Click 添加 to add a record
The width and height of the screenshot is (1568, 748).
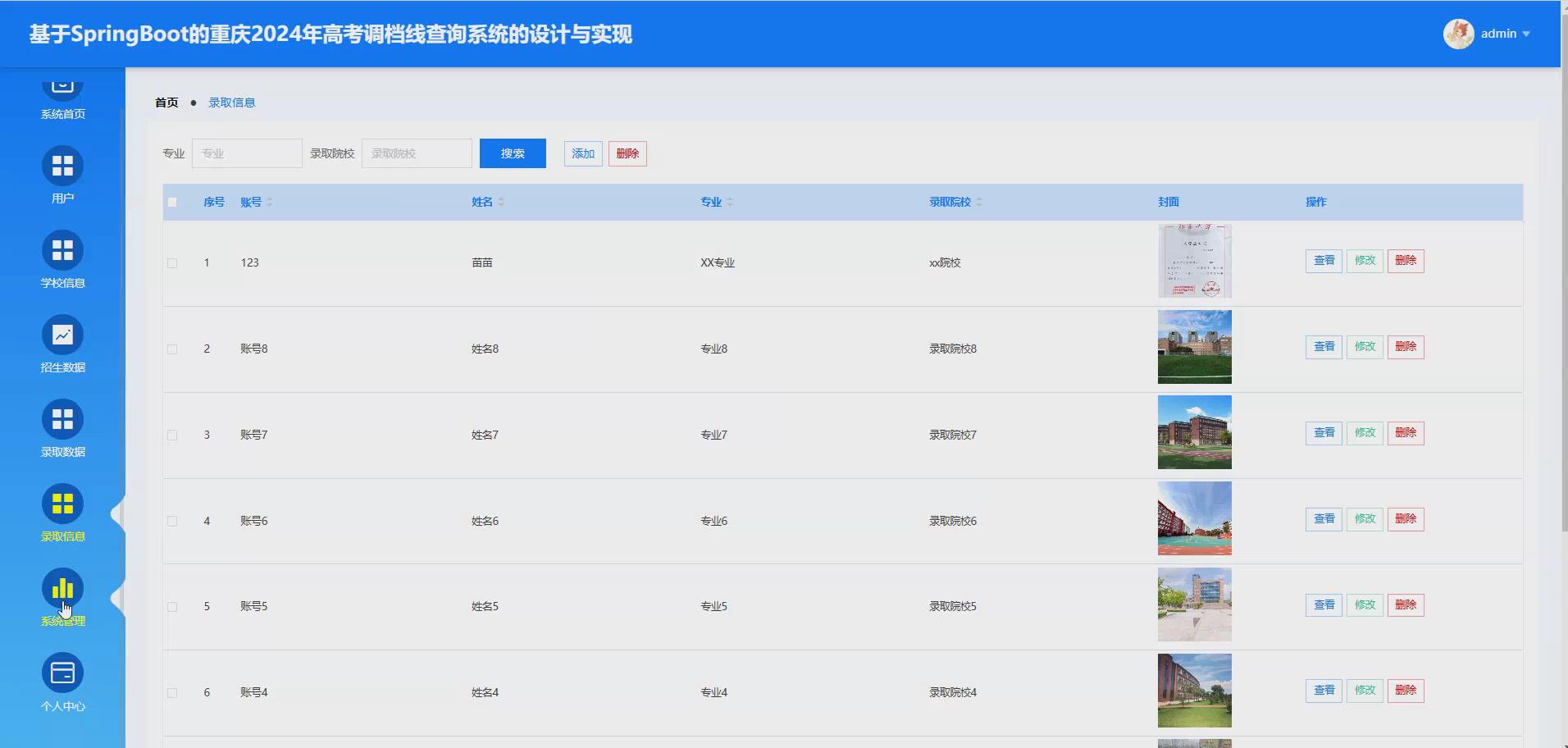coord(582,153)
